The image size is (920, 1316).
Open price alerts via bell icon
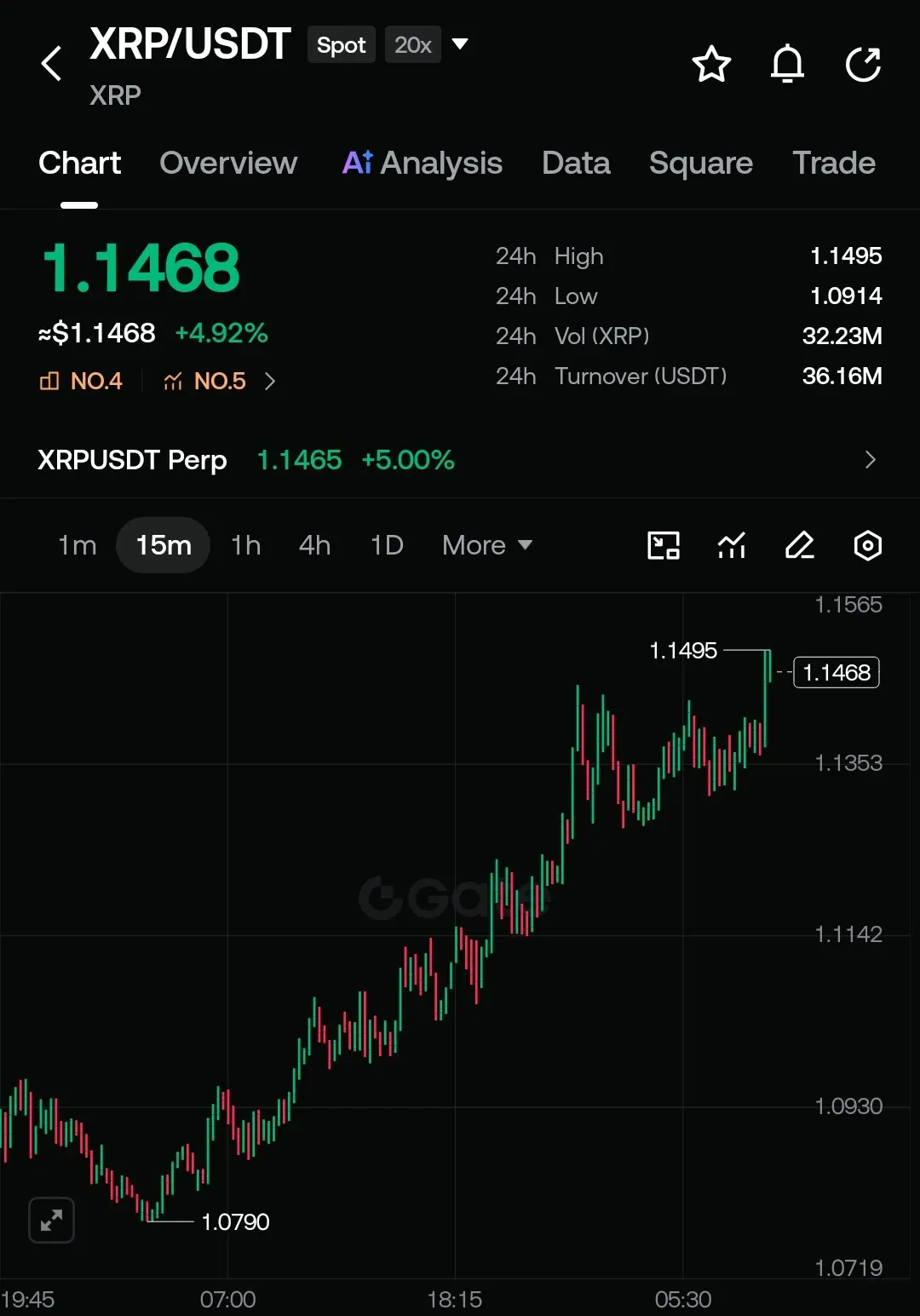[x=787, y=64]
